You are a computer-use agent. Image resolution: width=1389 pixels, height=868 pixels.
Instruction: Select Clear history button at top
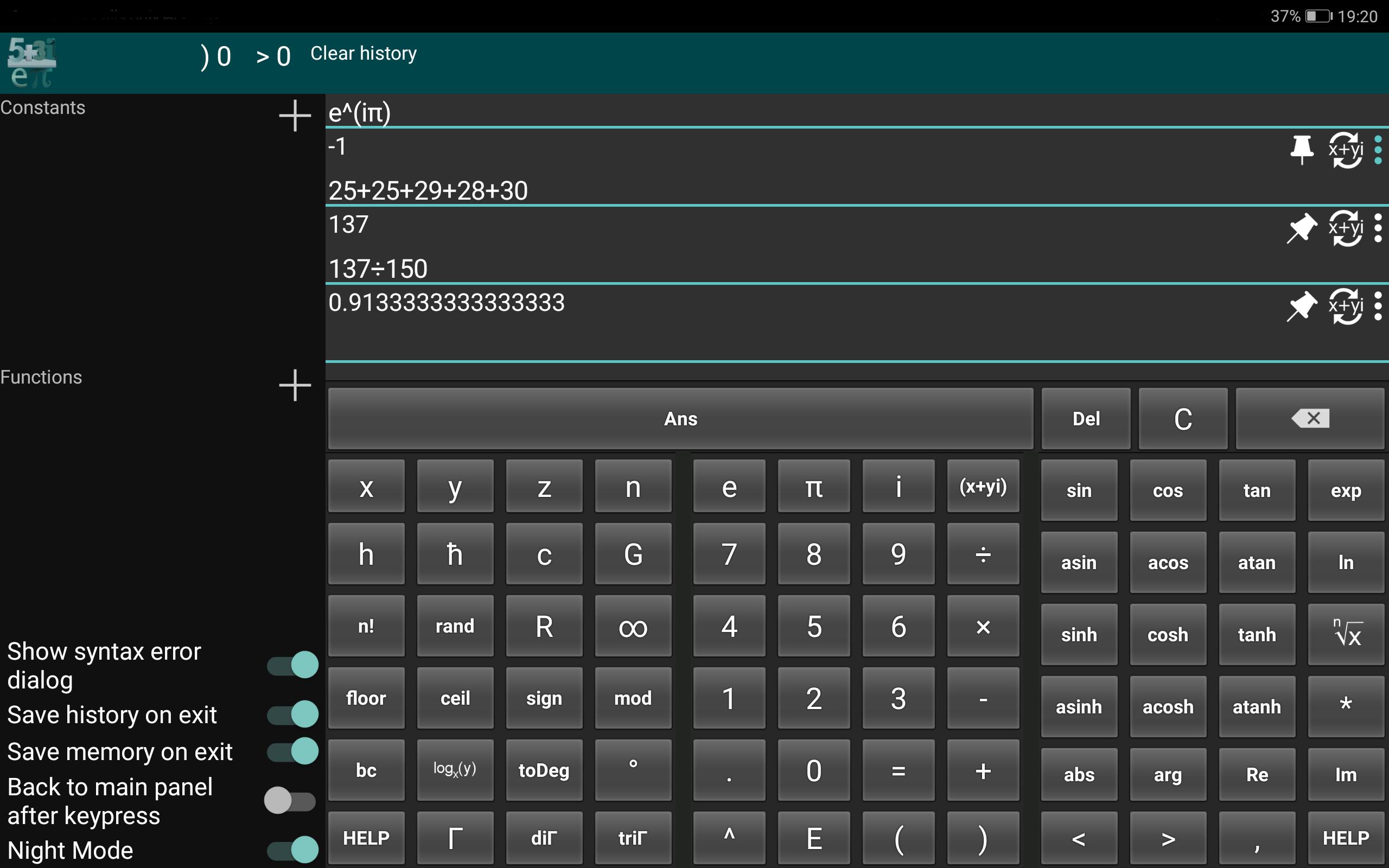pyautogui.click(x=362, y=53)
